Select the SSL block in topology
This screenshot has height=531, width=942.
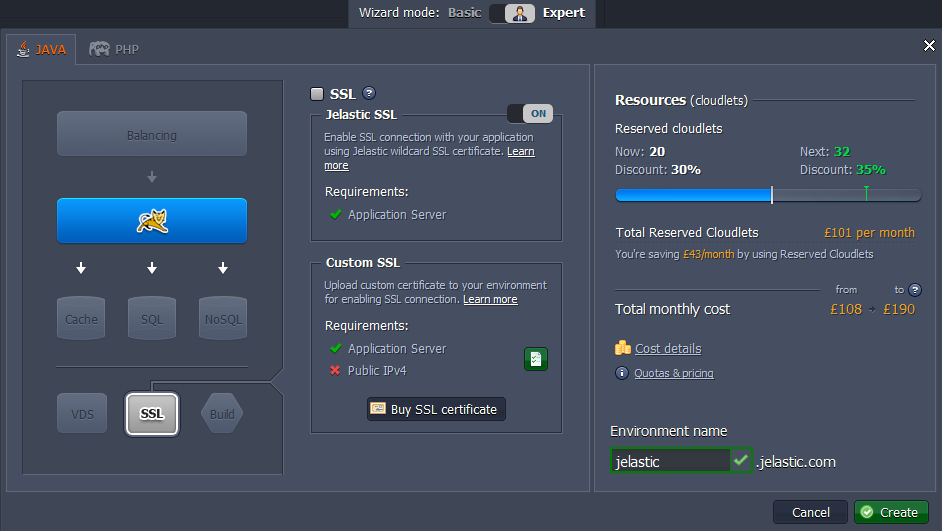click(x=152, y=414)
